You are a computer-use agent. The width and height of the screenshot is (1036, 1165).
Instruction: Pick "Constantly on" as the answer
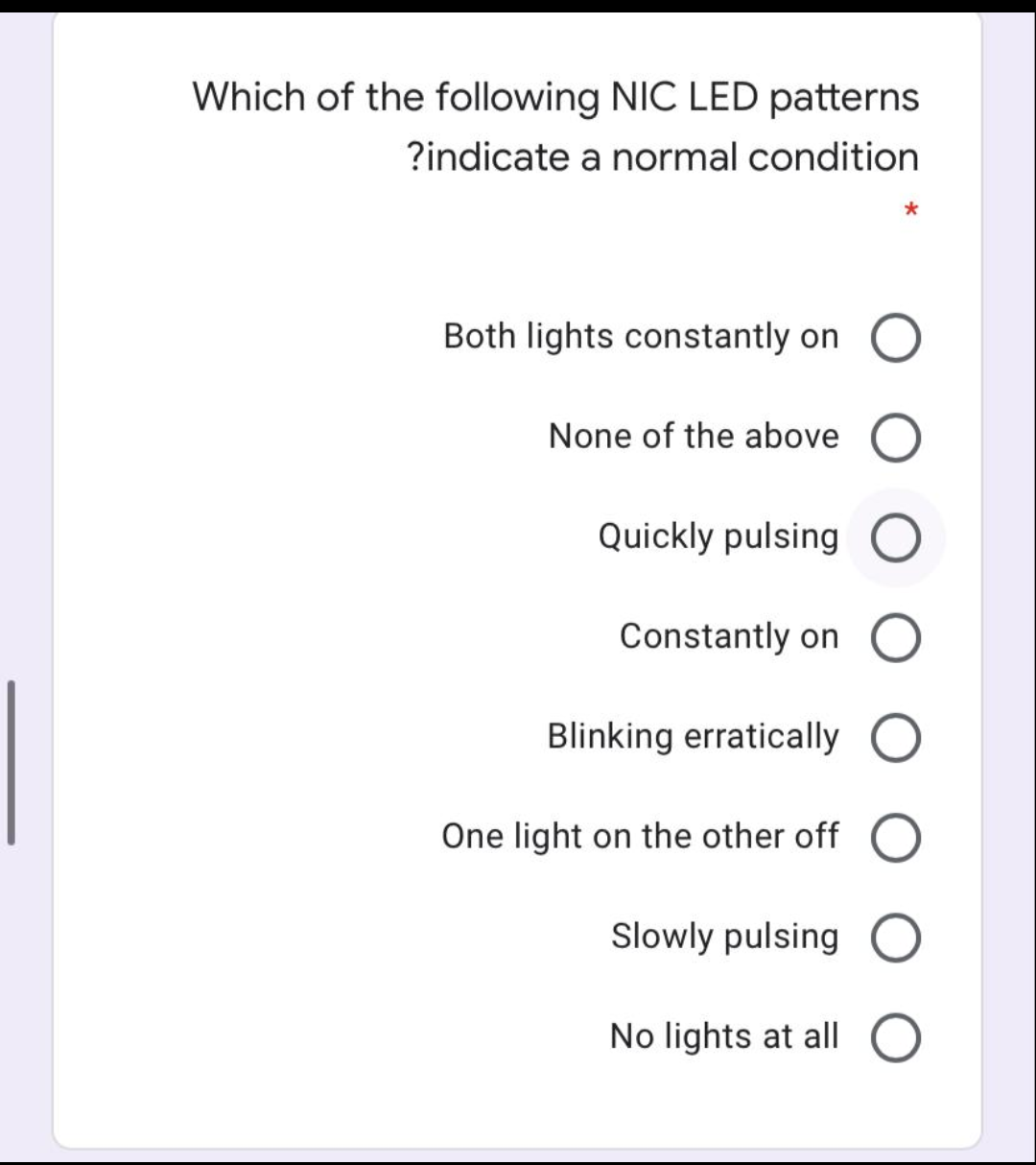tap(895, 638)
